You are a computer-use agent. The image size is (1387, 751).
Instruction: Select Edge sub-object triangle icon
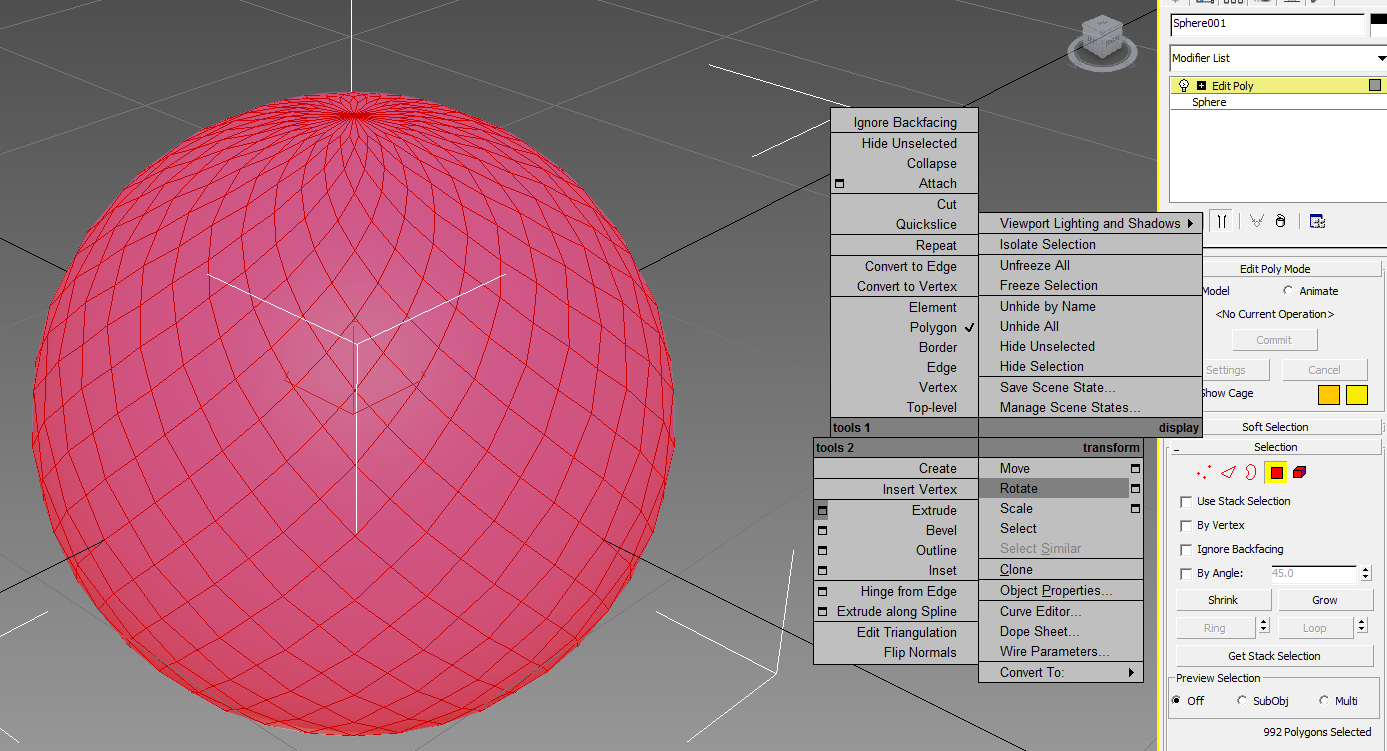(x=1228, y=472)
